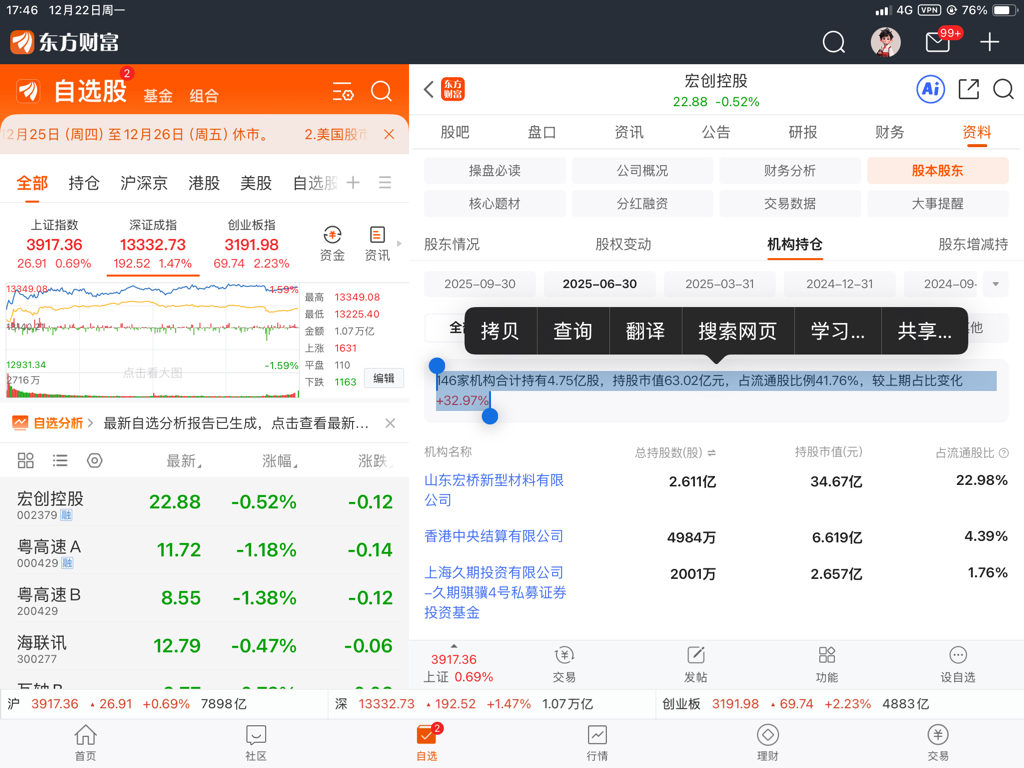Select 宏创控股 row in watchlist
The width and height of the screenshot is (1024, 768).
click(x=204, y=502)
